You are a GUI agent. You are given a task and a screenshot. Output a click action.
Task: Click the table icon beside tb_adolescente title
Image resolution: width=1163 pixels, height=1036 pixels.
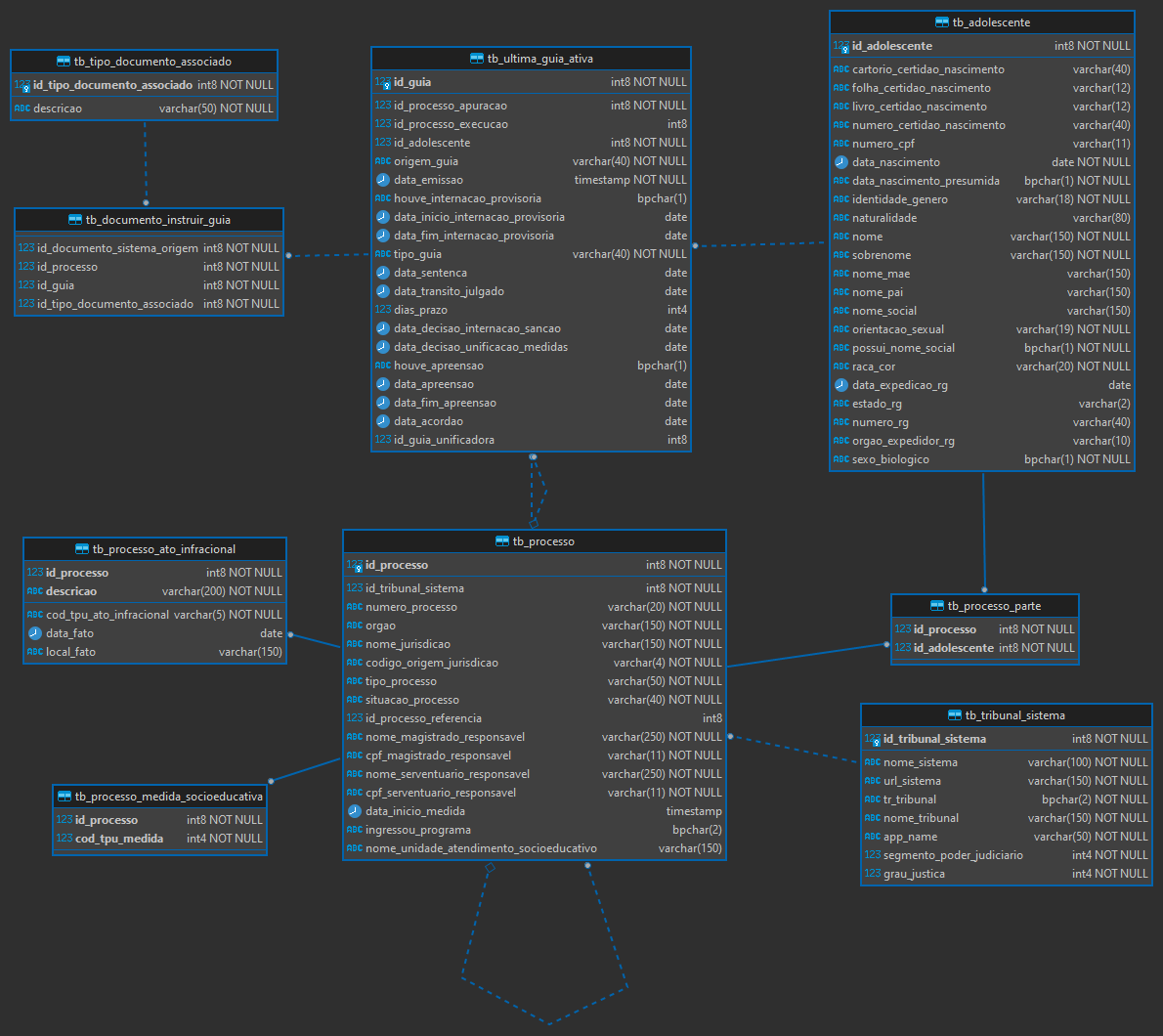point(942,22)
